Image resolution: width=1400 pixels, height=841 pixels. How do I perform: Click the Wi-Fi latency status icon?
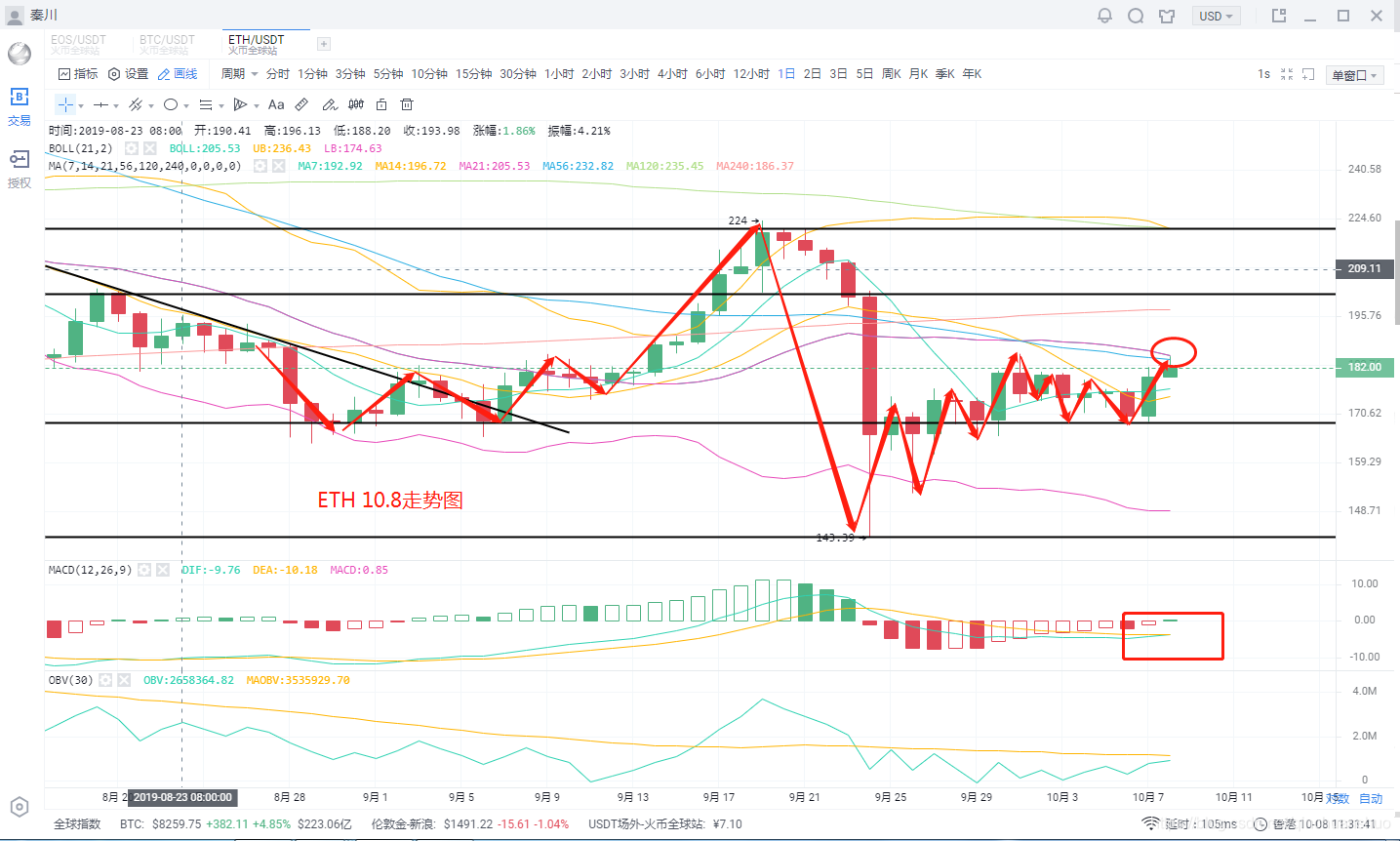click(x=1151, y=824)
